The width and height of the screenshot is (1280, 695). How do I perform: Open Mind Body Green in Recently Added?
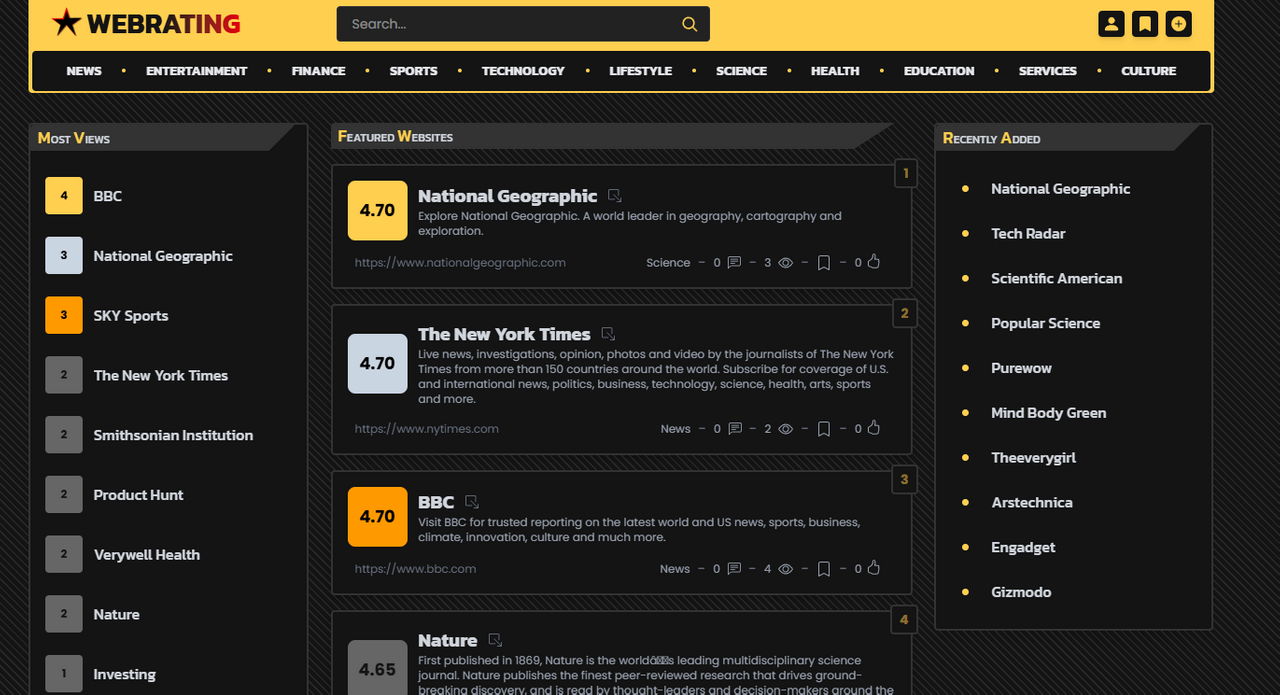pos(1048,413)
